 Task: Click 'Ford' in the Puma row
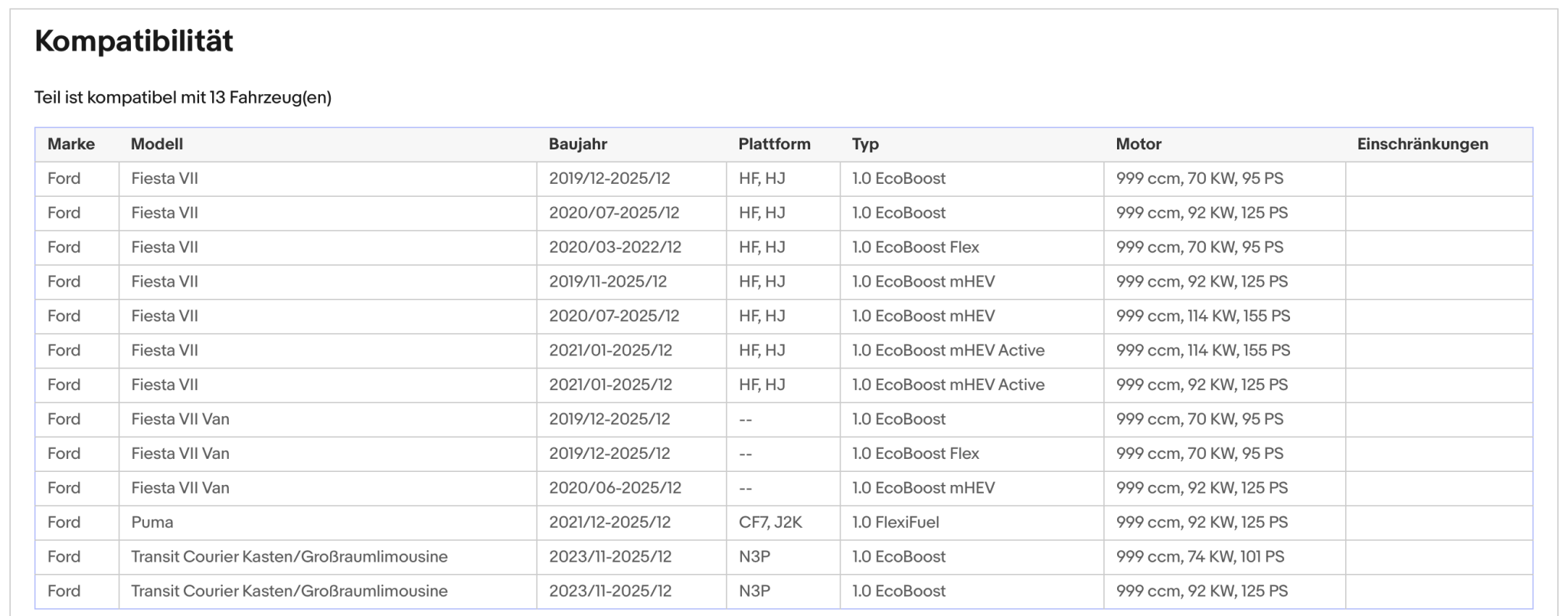coord(64,523)
